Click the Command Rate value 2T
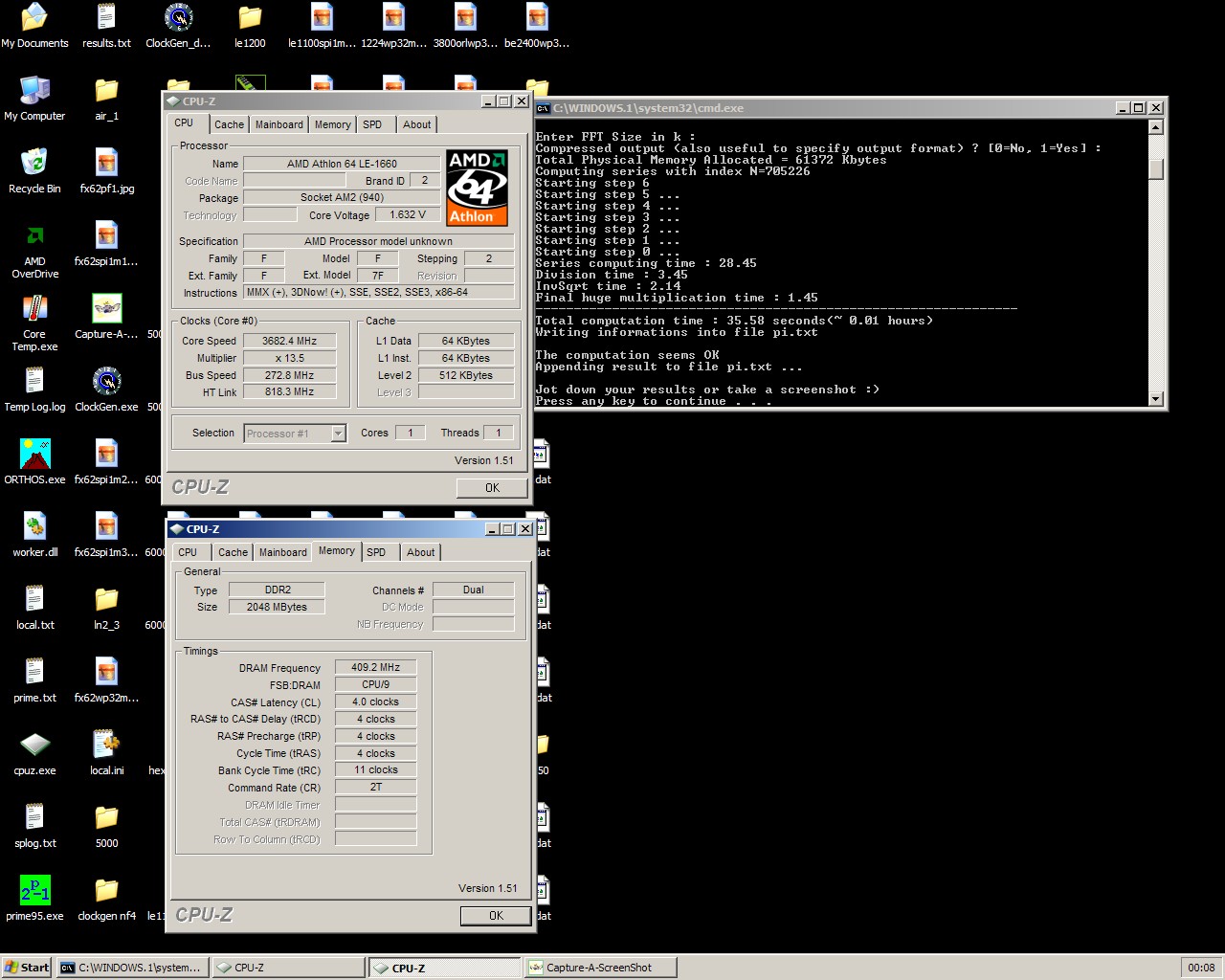Viewport: 1225px width, 980px height. click(375, 788)
